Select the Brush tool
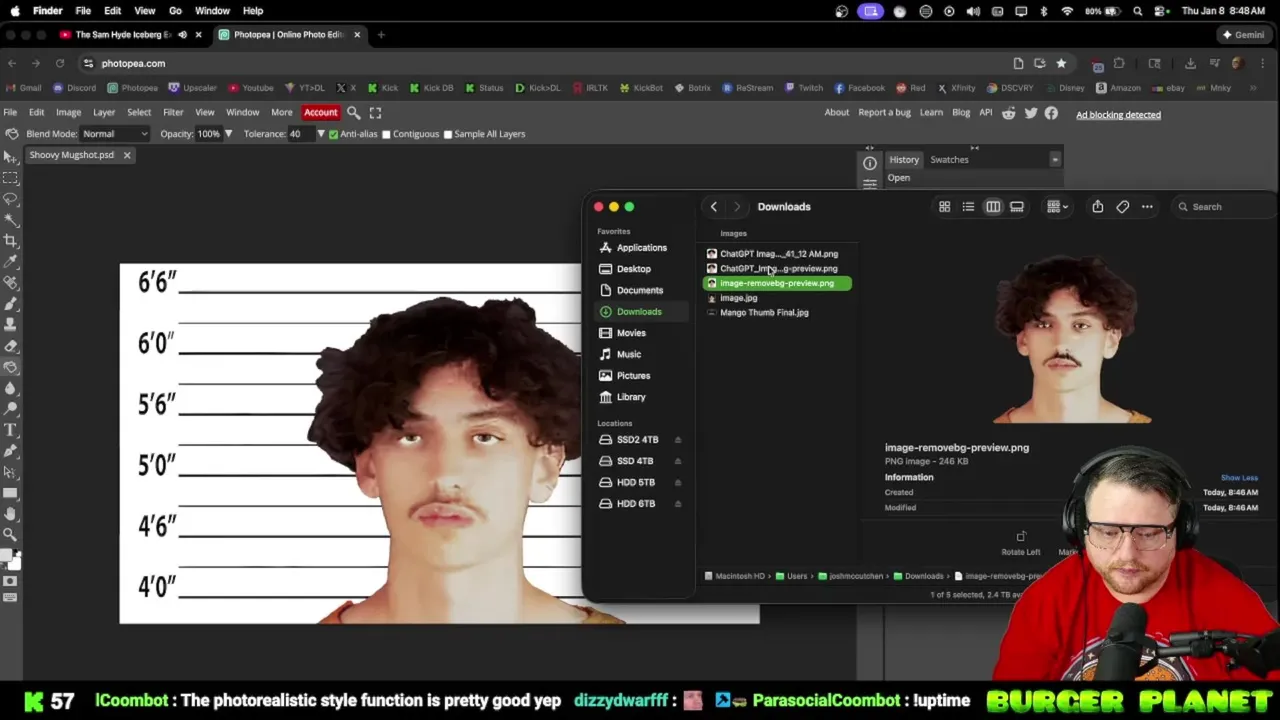This screenshot has width=1280, height=720. (x=10, y=304)
